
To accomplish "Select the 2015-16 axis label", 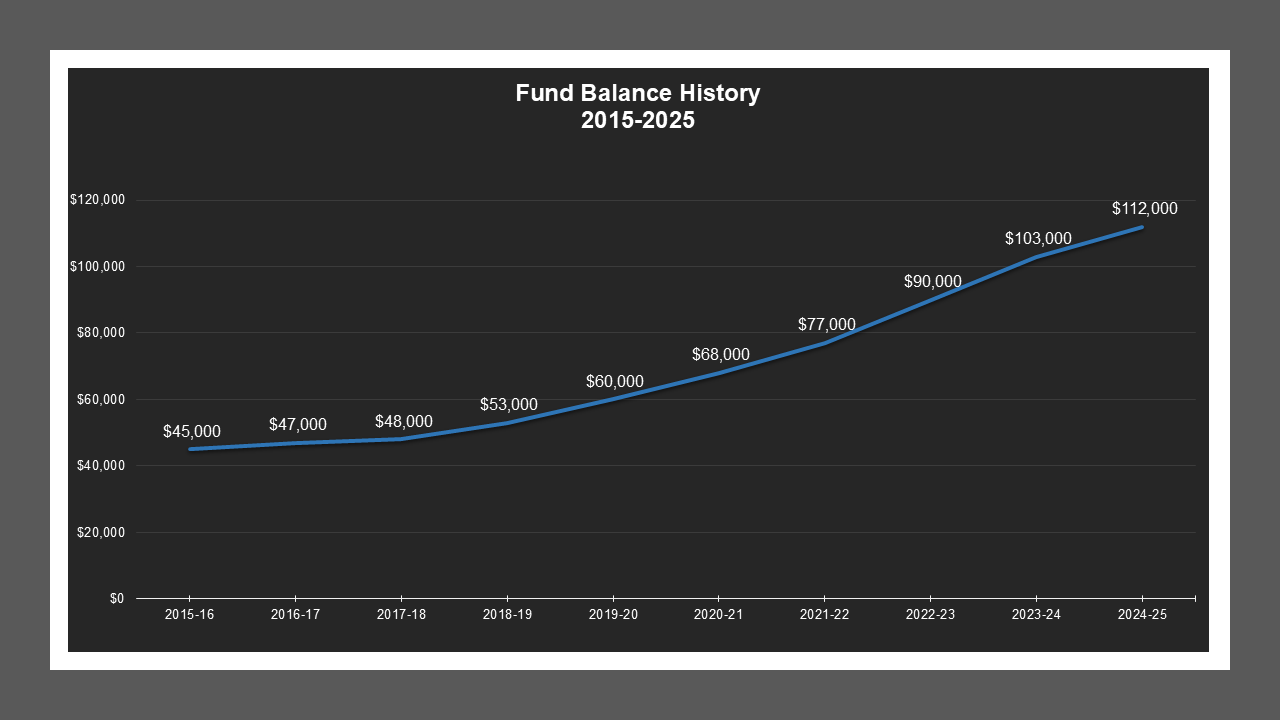I will (188, 615).
